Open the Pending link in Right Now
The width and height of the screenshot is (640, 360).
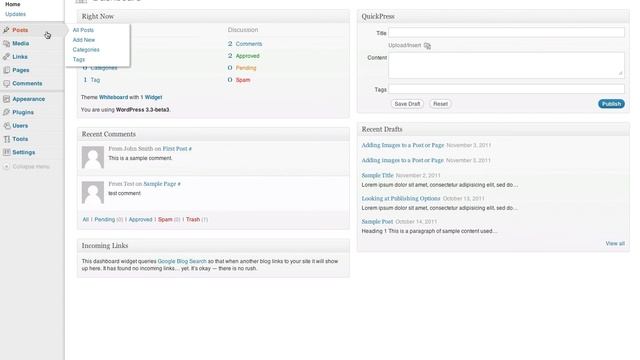(246, 68)
